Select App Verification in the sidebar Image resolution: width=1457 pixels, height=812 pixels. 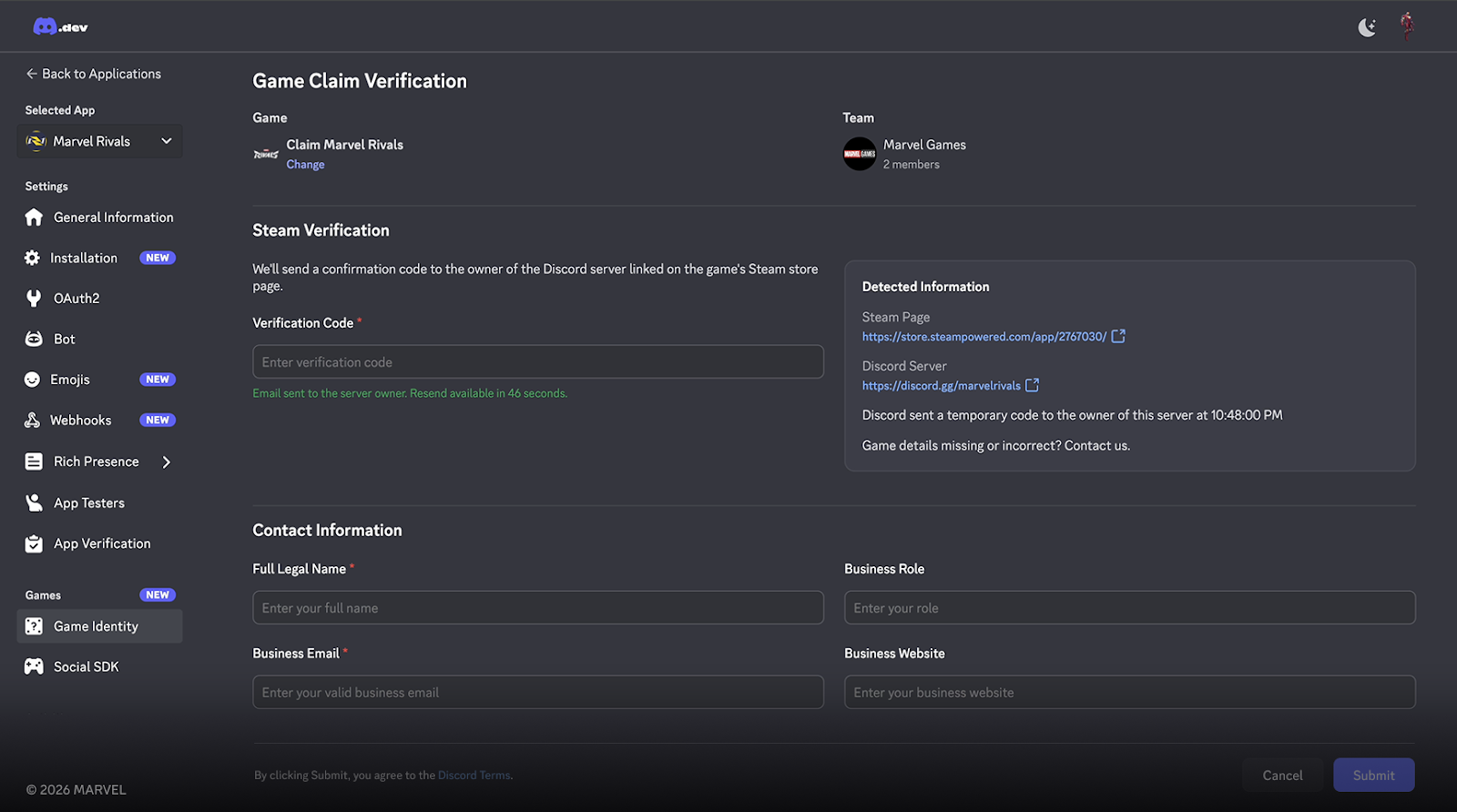[102, 543]
